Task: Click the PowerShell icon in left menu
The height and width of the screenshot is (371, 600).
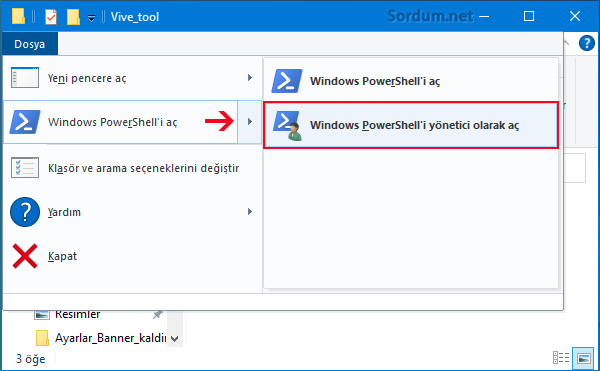Action: click(x=25, y=122)
